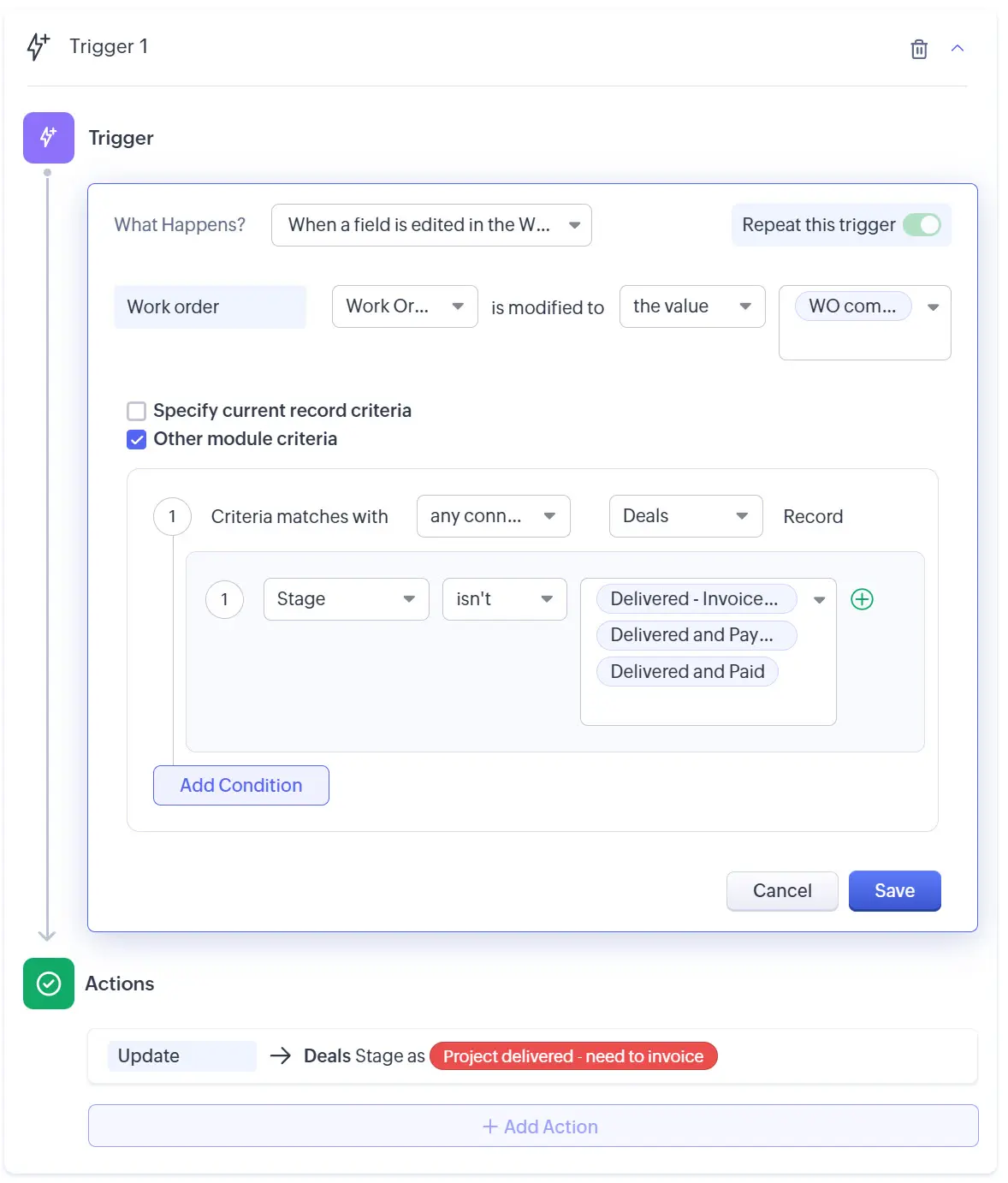
Task: Open the 'the value' dropdown
Action: pos(691,306)
